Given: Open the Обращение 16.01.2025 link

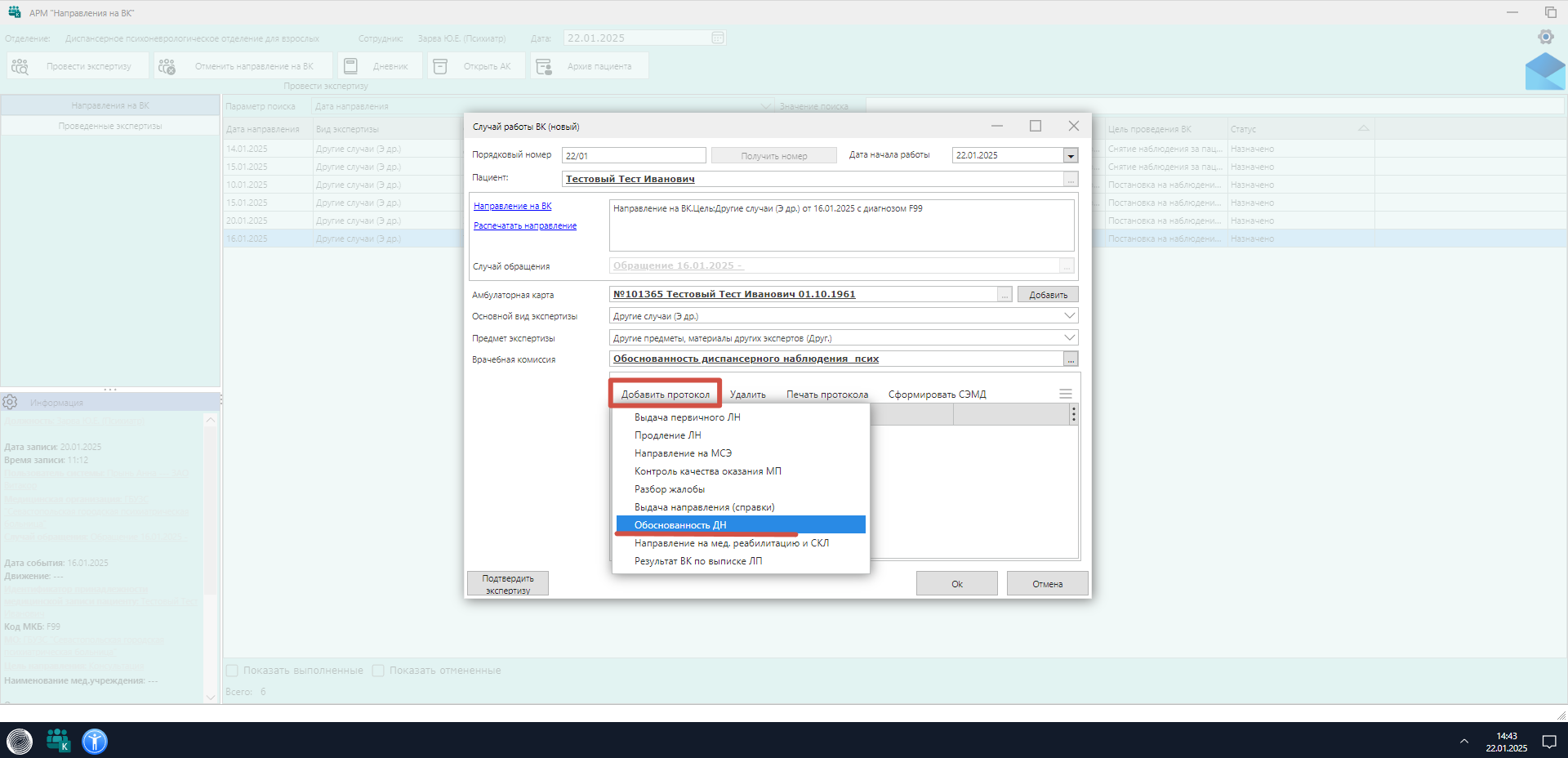Looking at the screenshot, I should (x=679, y=265).
